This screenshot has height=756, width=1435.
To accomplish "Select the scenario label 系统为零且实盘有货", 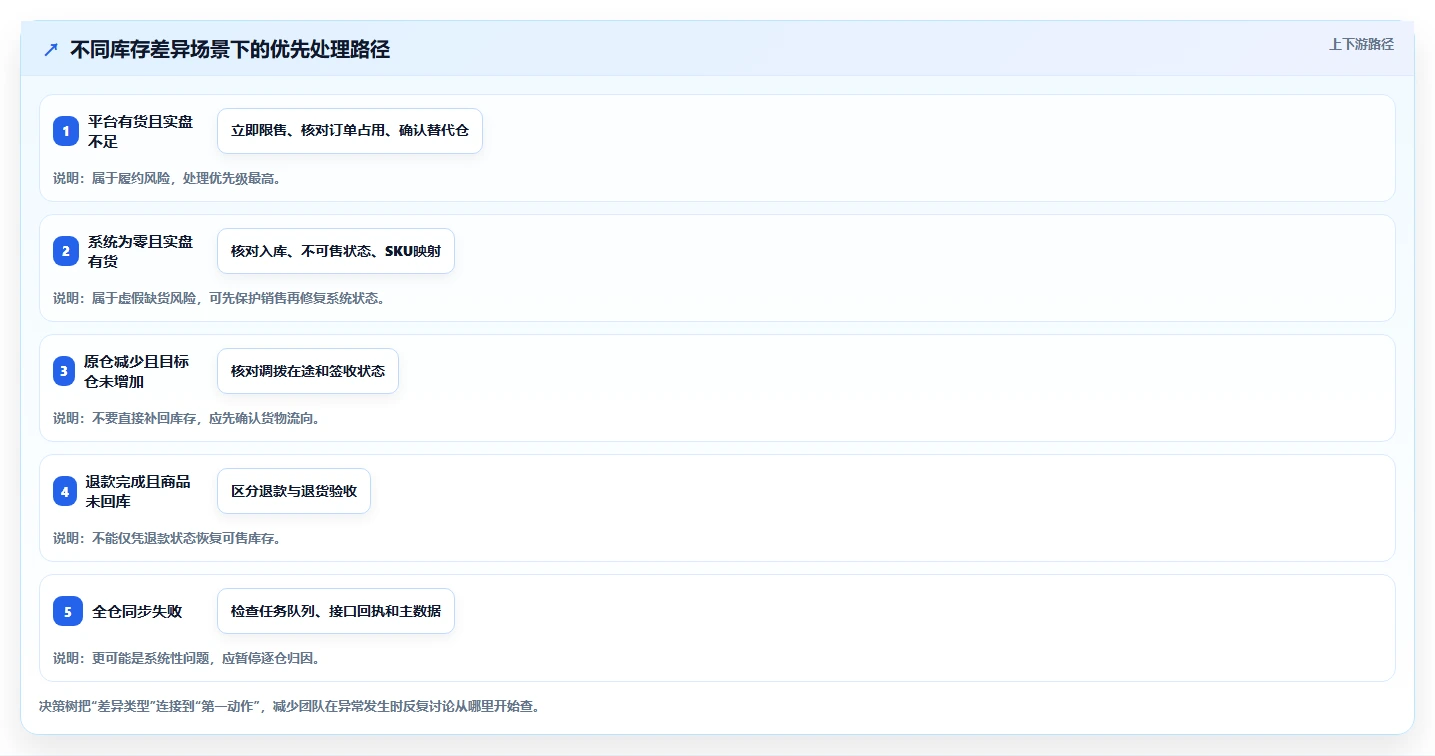I will [x=140, y=251].
